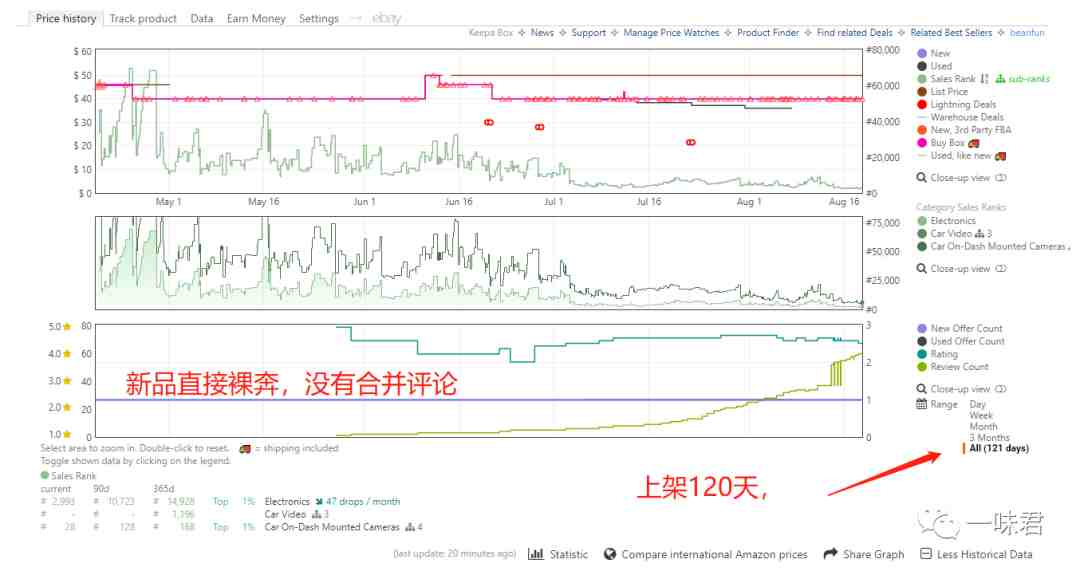The image size is (1080, 571).
Task: Toggle the Review Count series
Action: coord(953,367)
